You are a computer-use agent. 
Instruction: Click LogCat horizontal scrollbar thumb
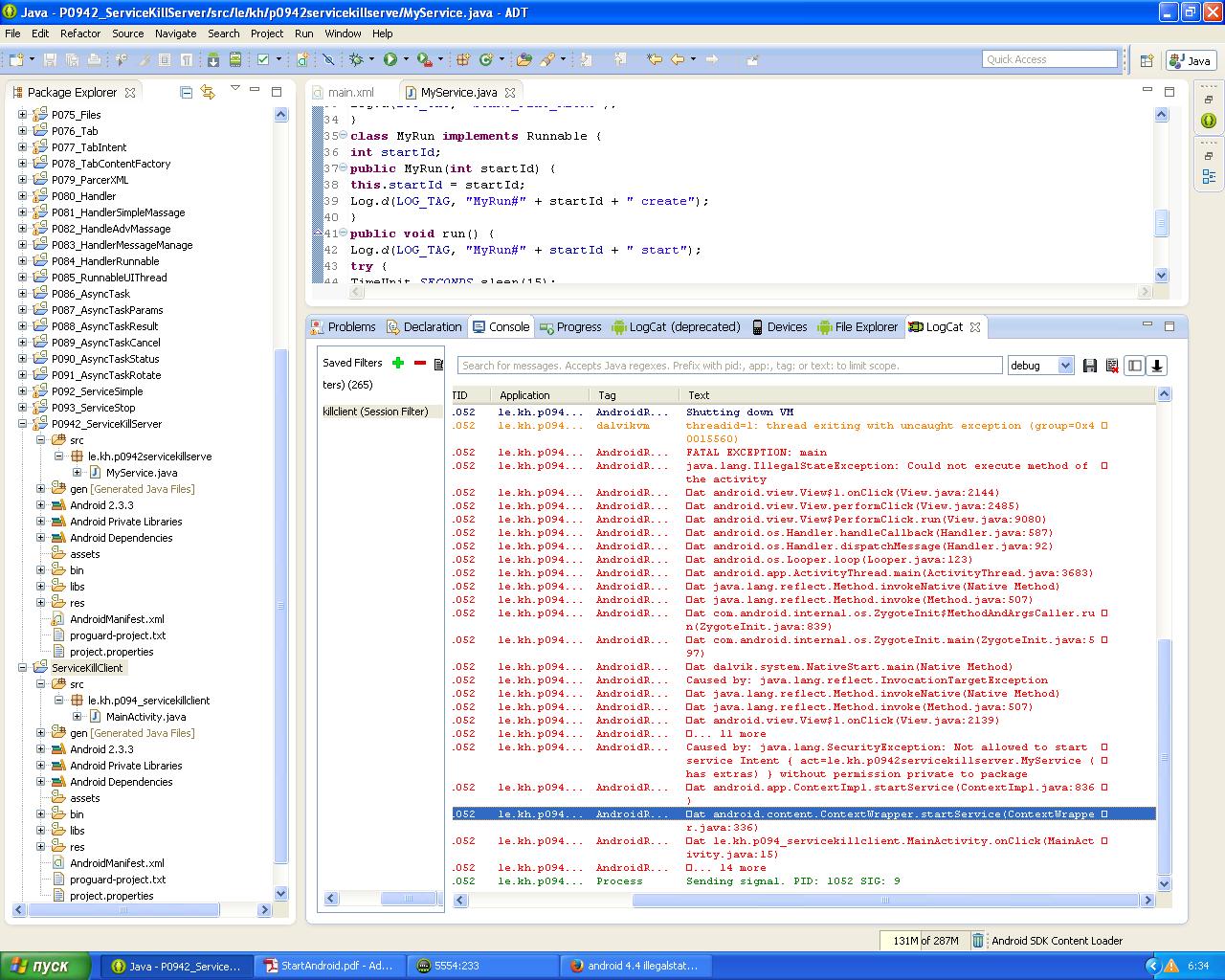(x=885, y=900)
